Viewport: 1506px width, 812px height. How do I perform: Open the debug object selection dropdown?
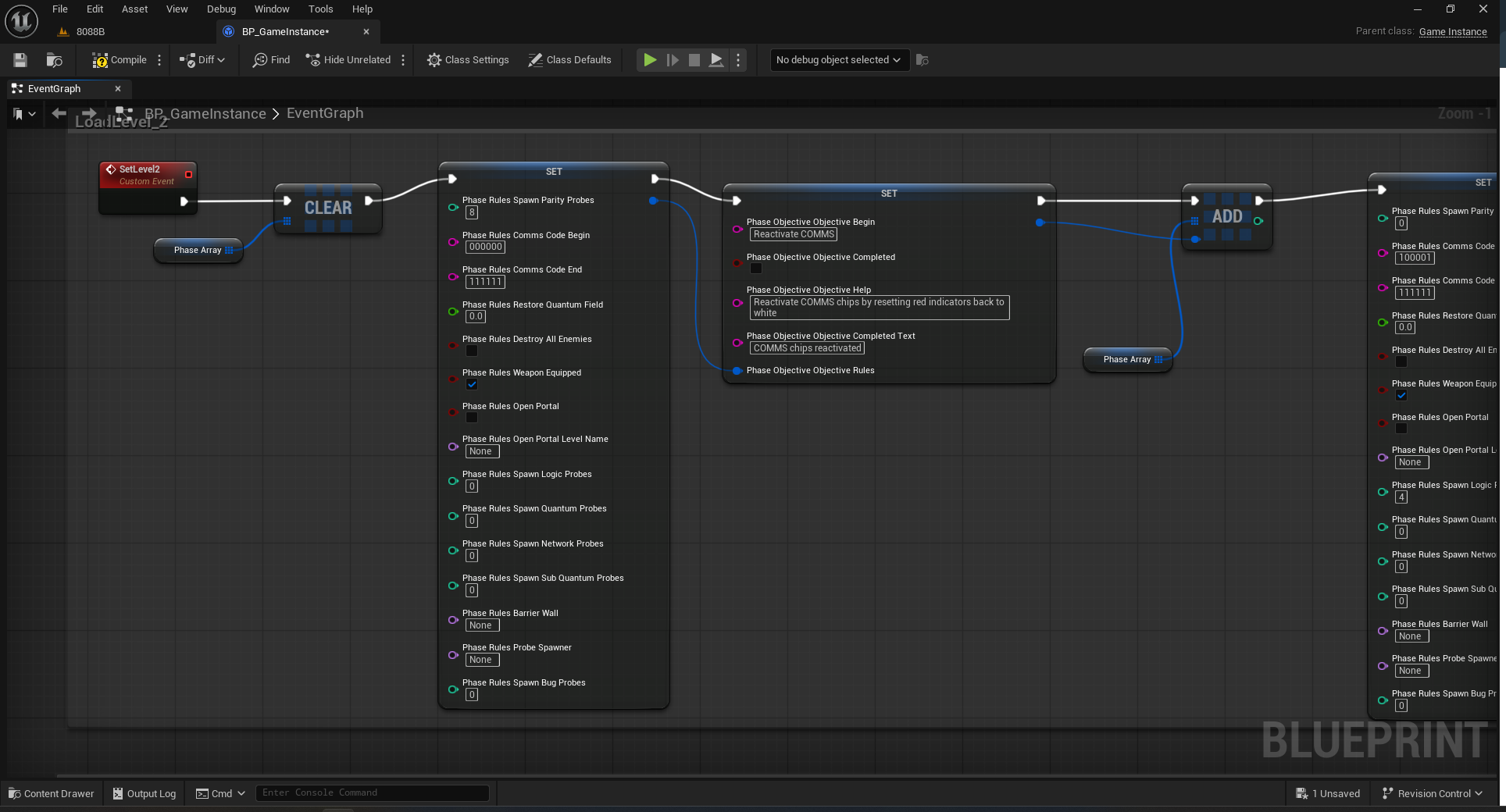pos(838,60)
